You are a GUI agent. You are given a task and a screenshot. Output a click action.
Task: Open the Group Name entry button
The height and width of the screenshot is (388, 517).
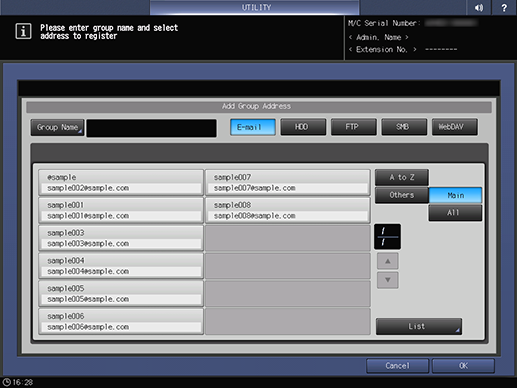[57, 127]
